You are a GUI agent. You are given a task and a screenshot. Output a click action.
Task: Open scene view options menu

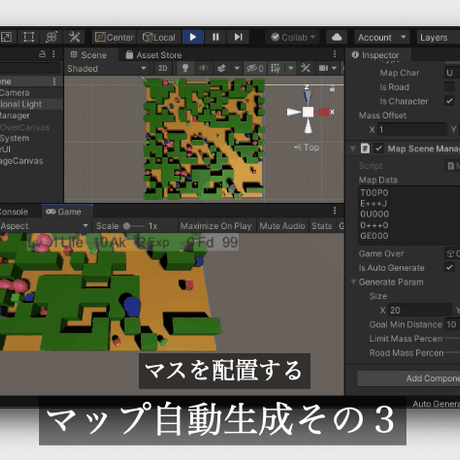pos(335,54)
